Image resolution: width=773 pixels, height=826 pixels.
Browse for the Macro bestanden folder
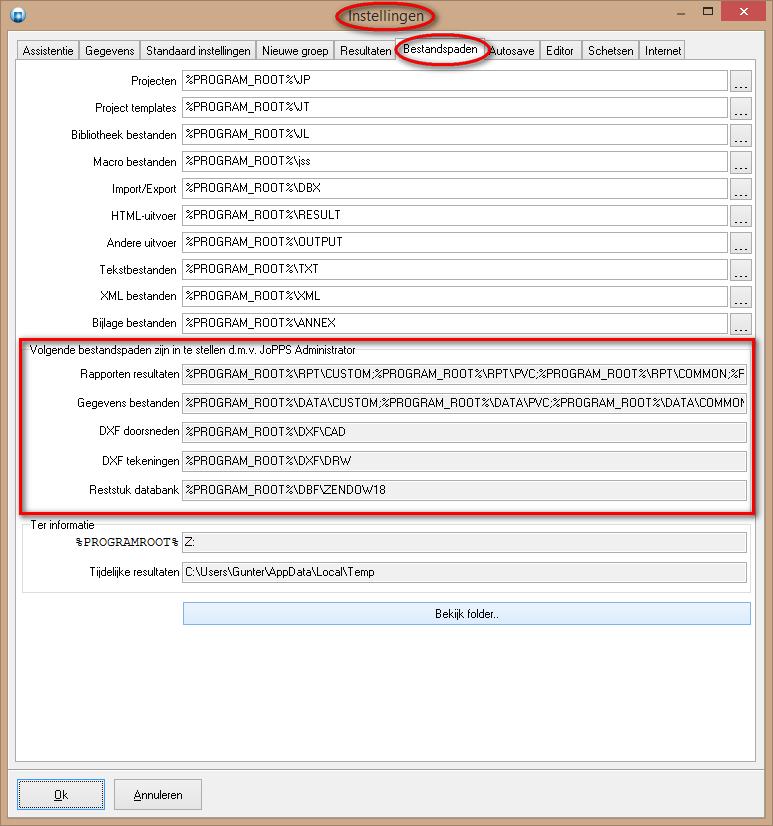coord(740,162)
